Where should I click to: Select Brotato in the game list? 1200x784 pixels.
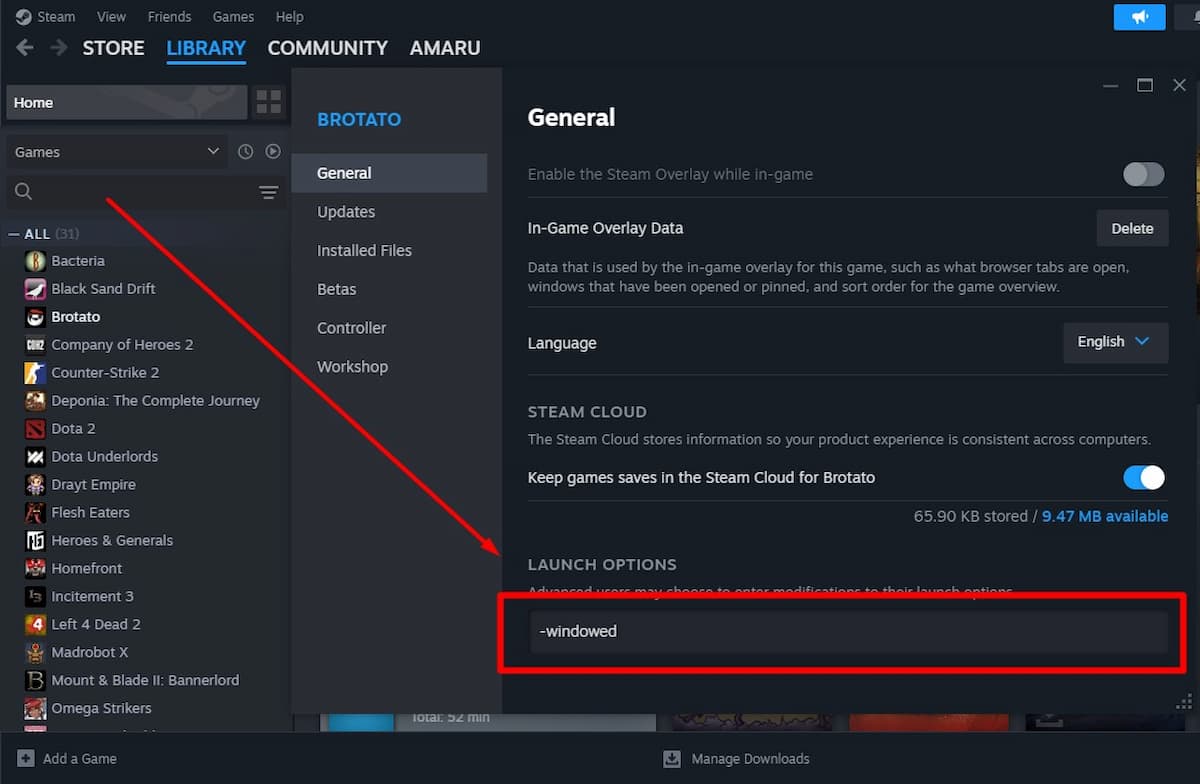[75, 317]
